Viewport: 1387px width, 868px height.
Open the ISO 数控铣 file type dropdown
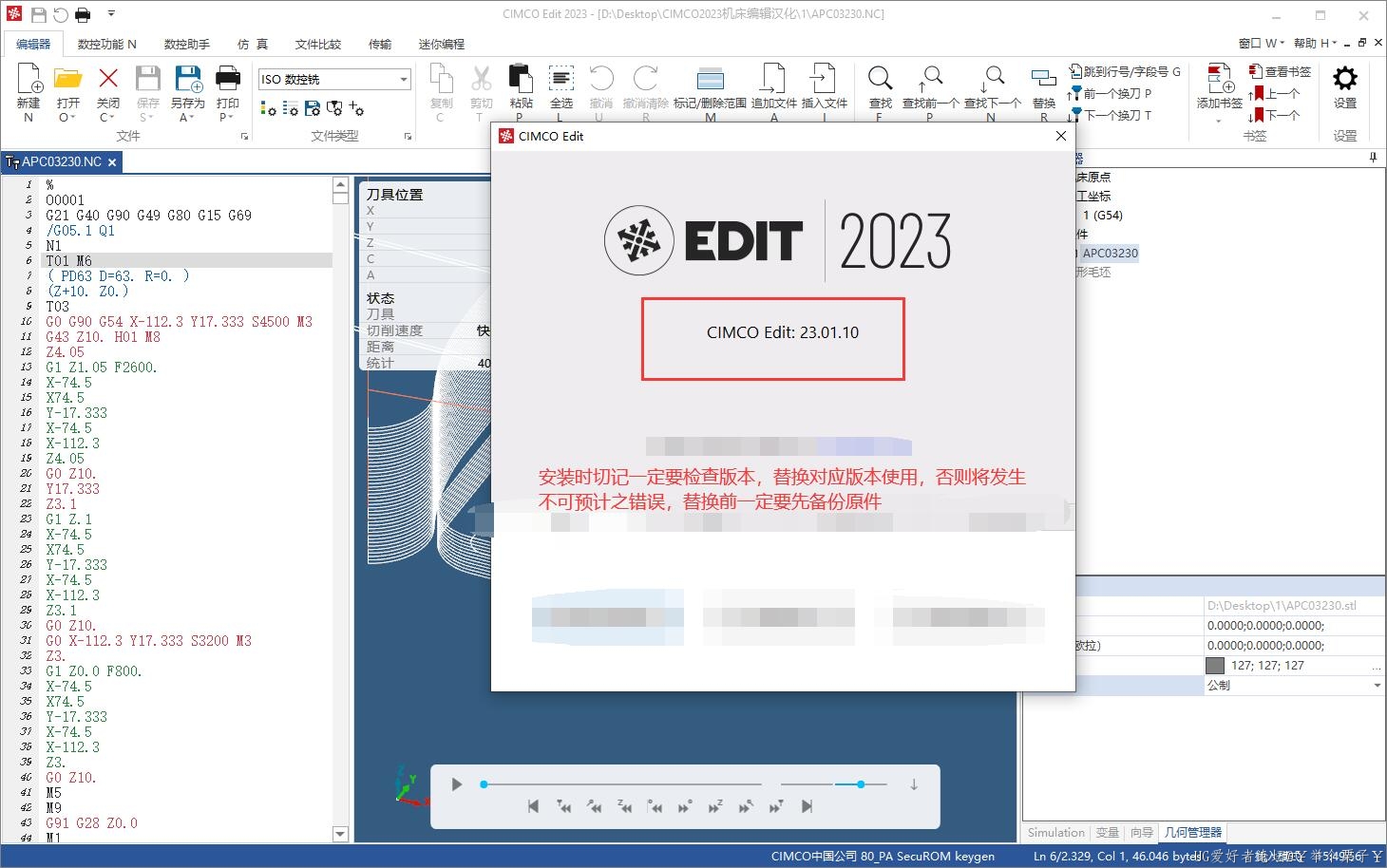(x=404, y=79)
